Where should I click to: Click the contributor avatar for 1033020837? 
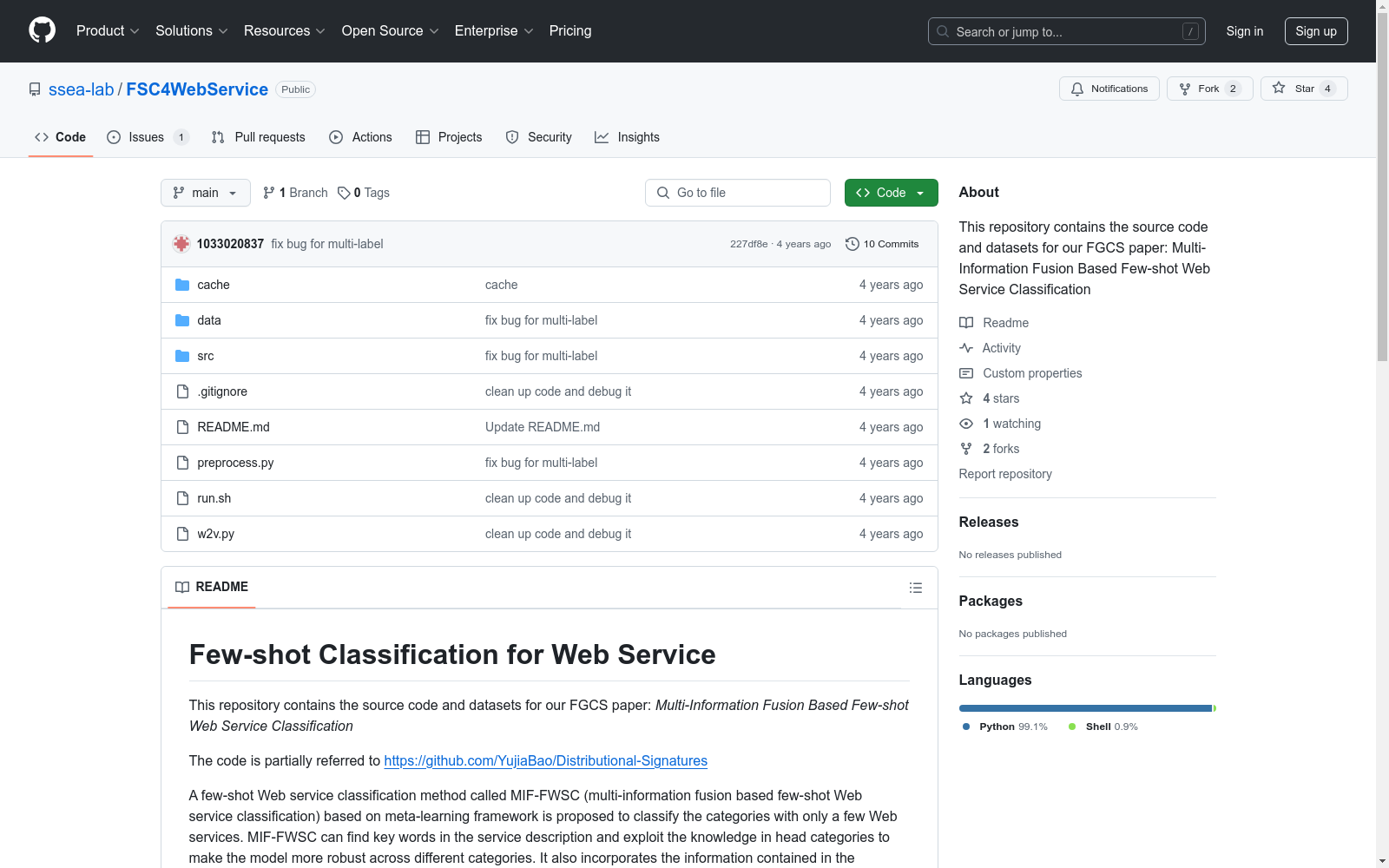point(181,244)
